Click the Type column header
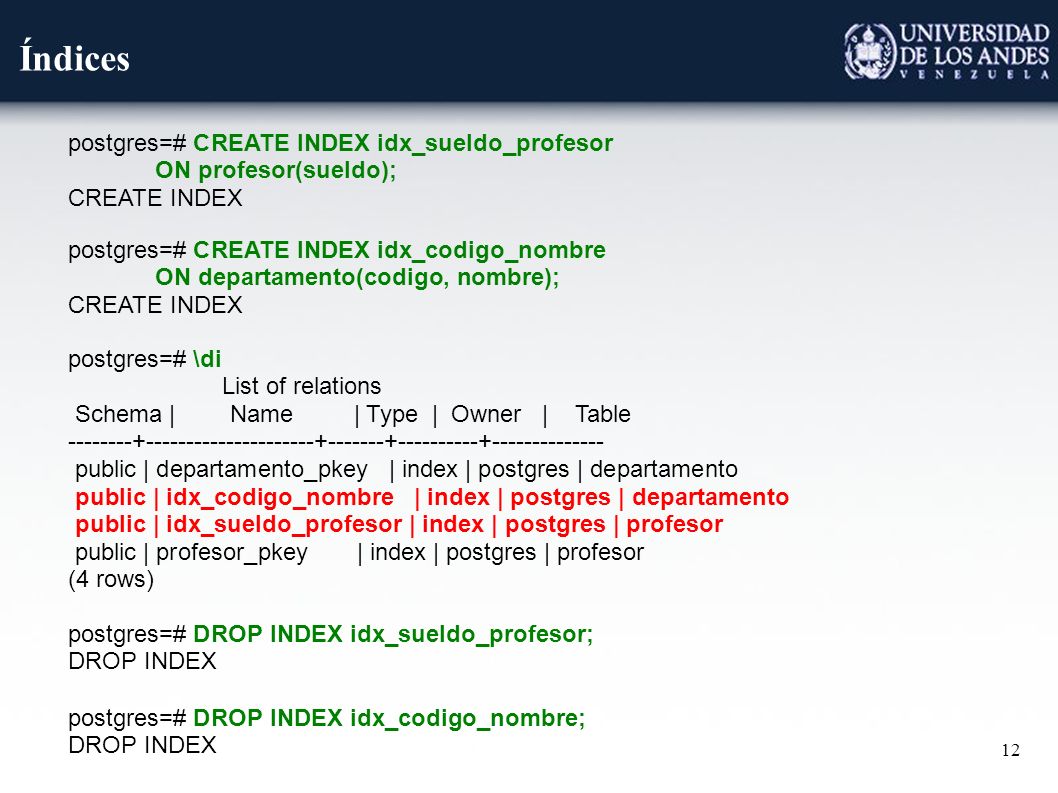Image resolution: width=1058 pixels, height=793 pixels. point(392,414)
